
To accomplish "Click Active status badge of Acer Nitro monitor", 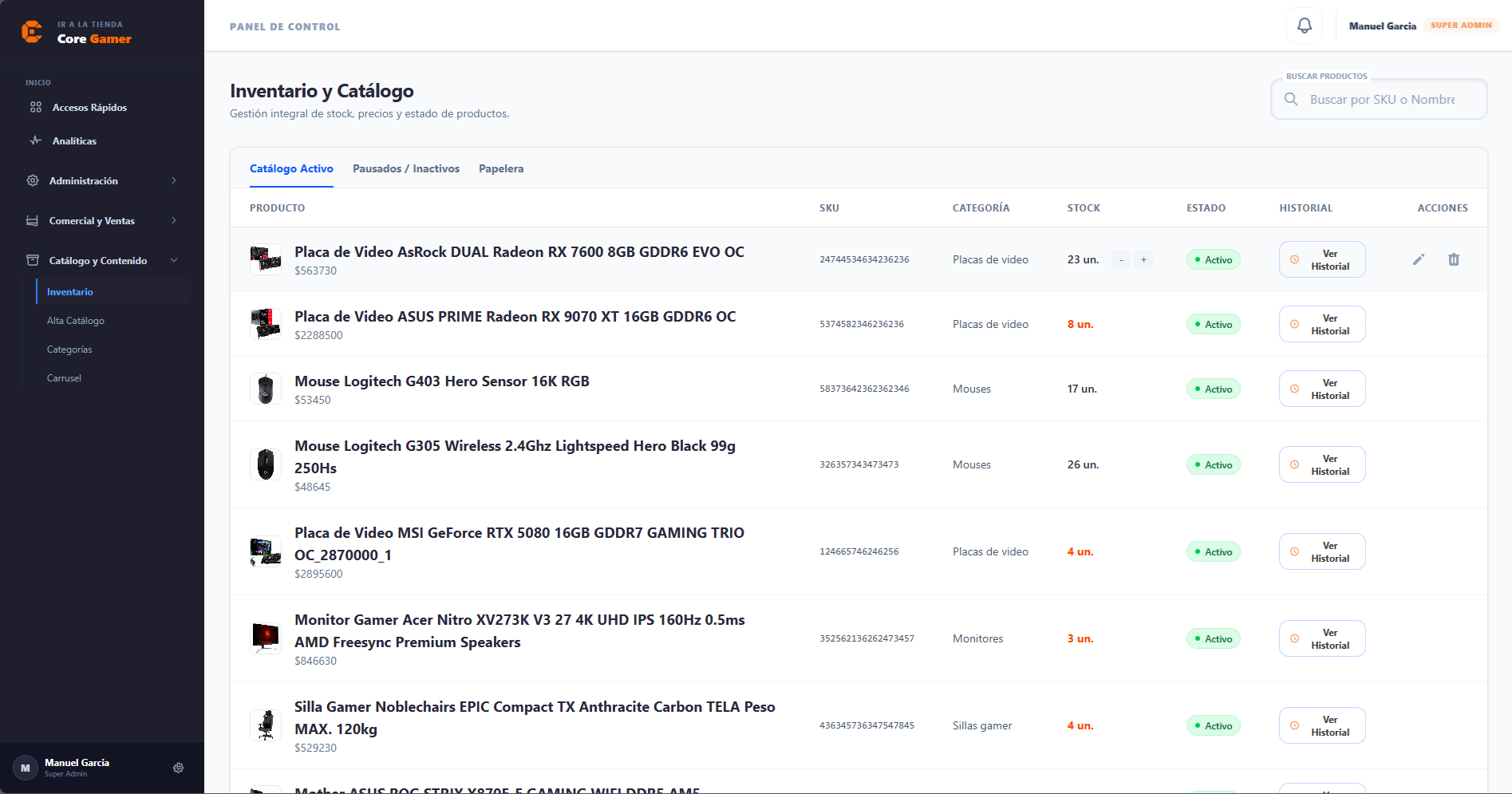I will click(x=1214, y=638).
